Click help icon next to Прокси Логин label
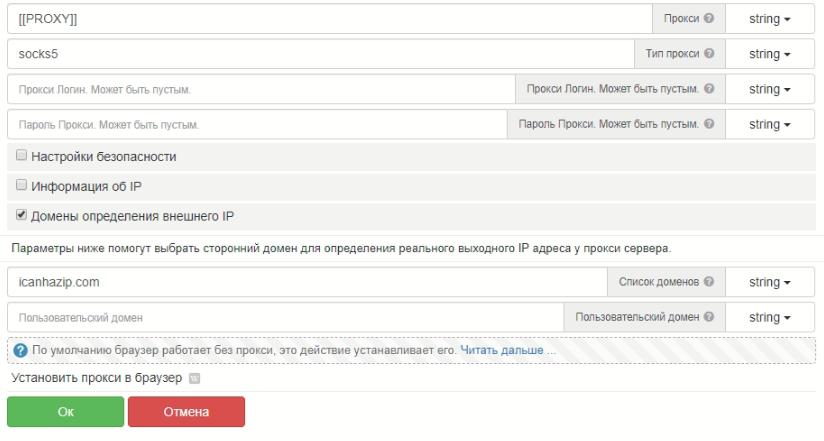Viewport: 824px width, 441px height. tap(709, 89)
